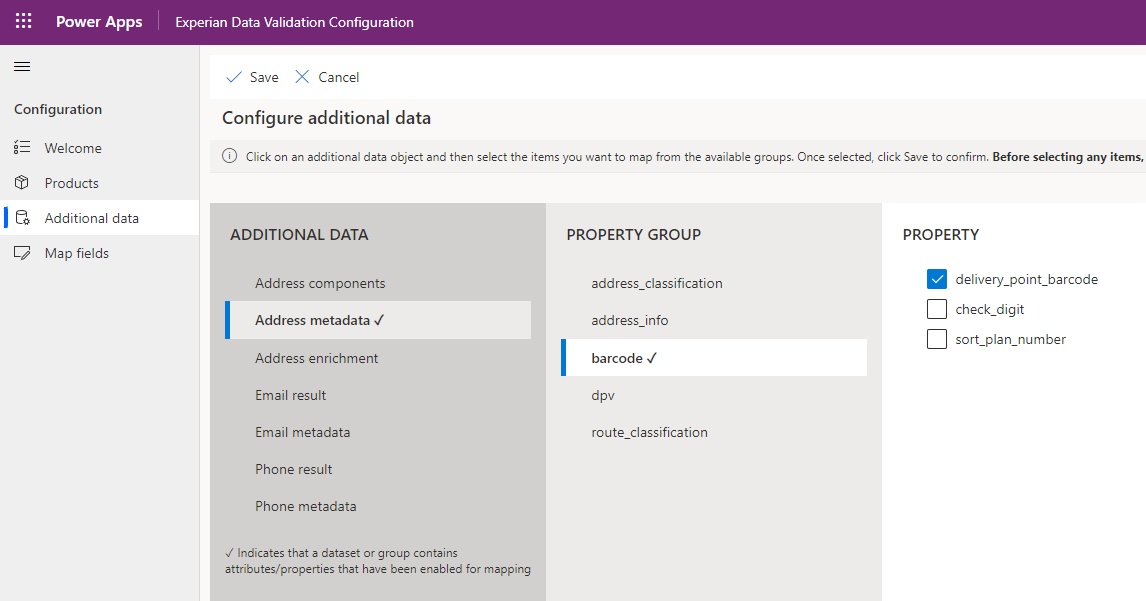Select the address_info property group
The width and height of the screenshot is (1146, 601).
(628, 320)
